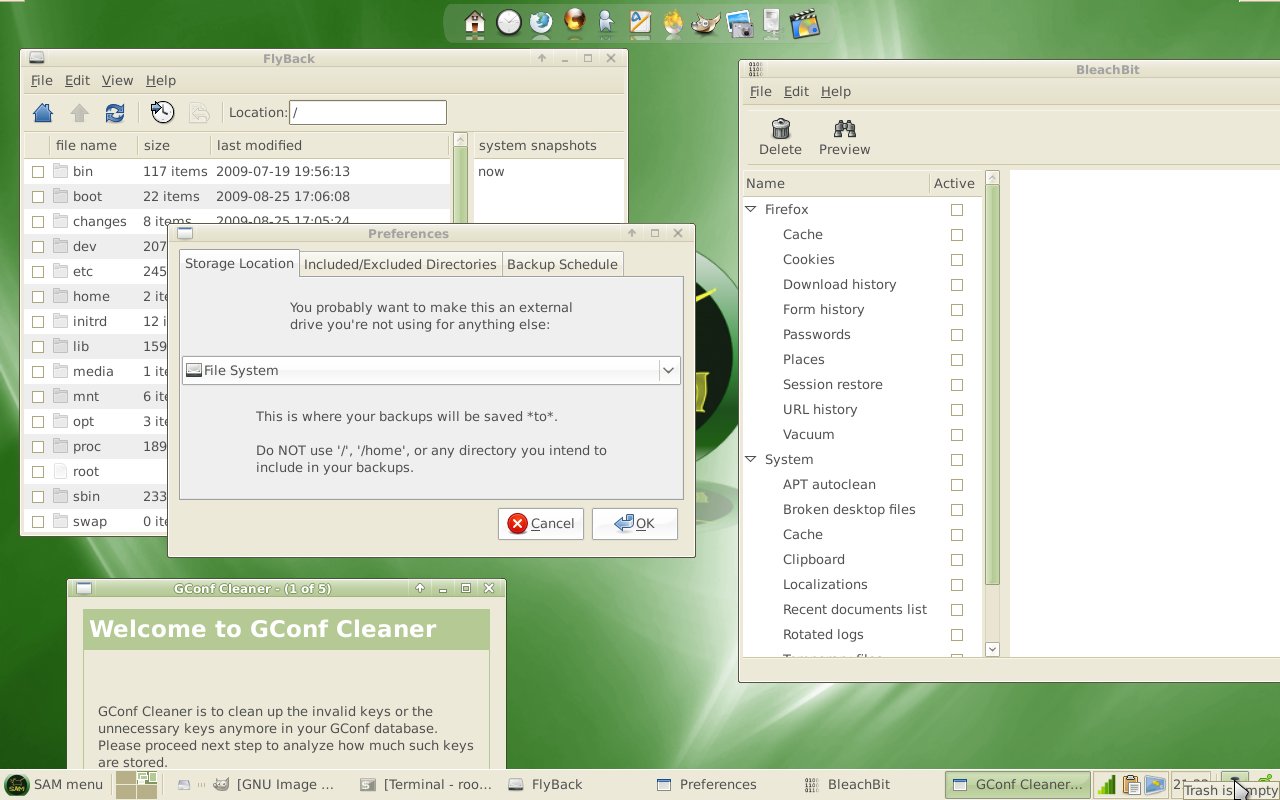
Task: Click the scroll-up arrow in BleachBit list
Action: (992, 178)
